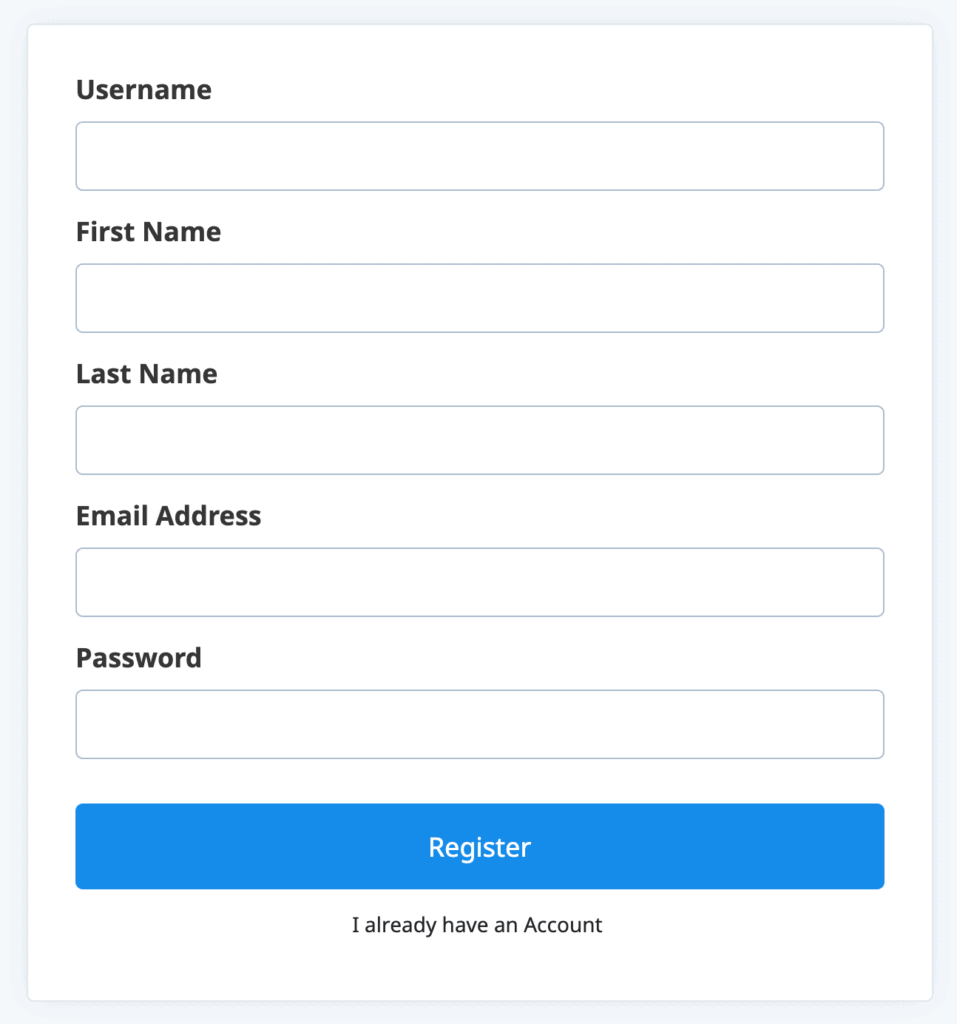The image size is (957, 1024).
Task: Activate the field under the Email Address label
Action: tap(479, 582)
